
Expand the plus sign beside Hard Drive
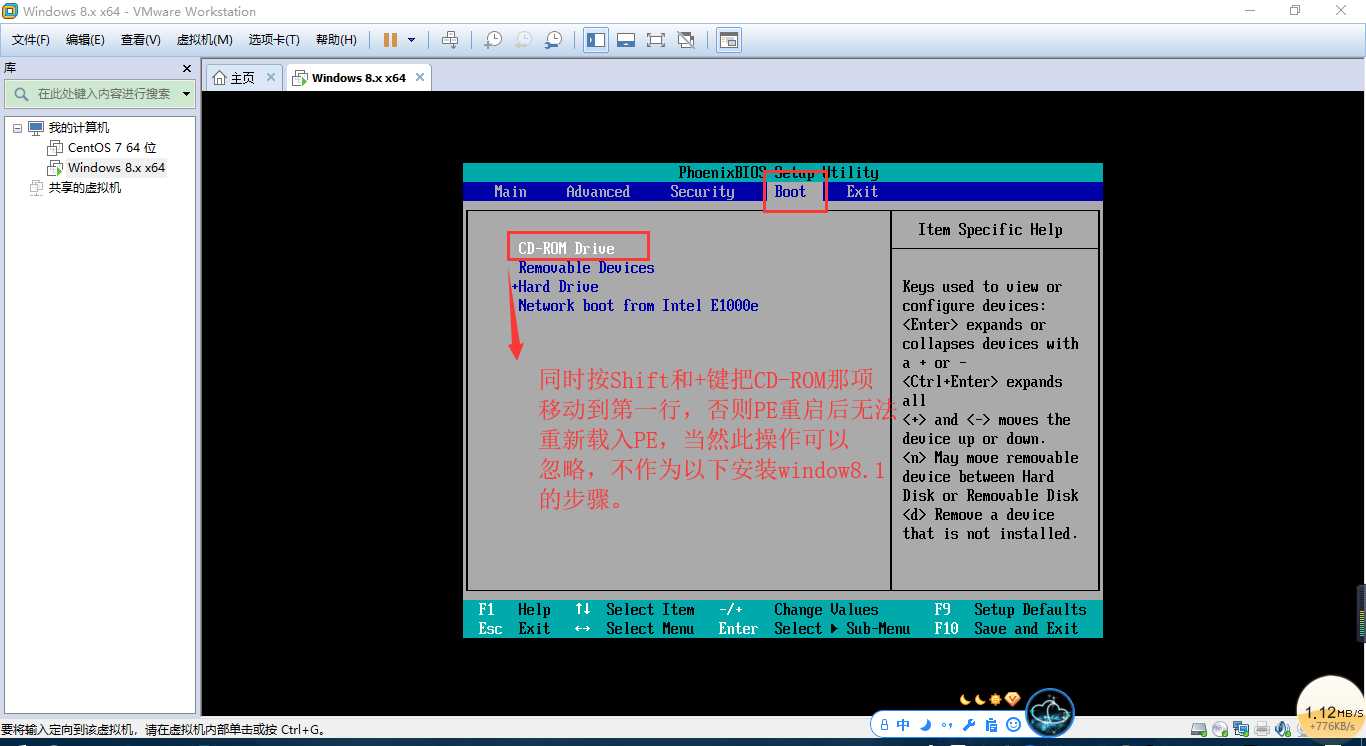tap(514, 286)
